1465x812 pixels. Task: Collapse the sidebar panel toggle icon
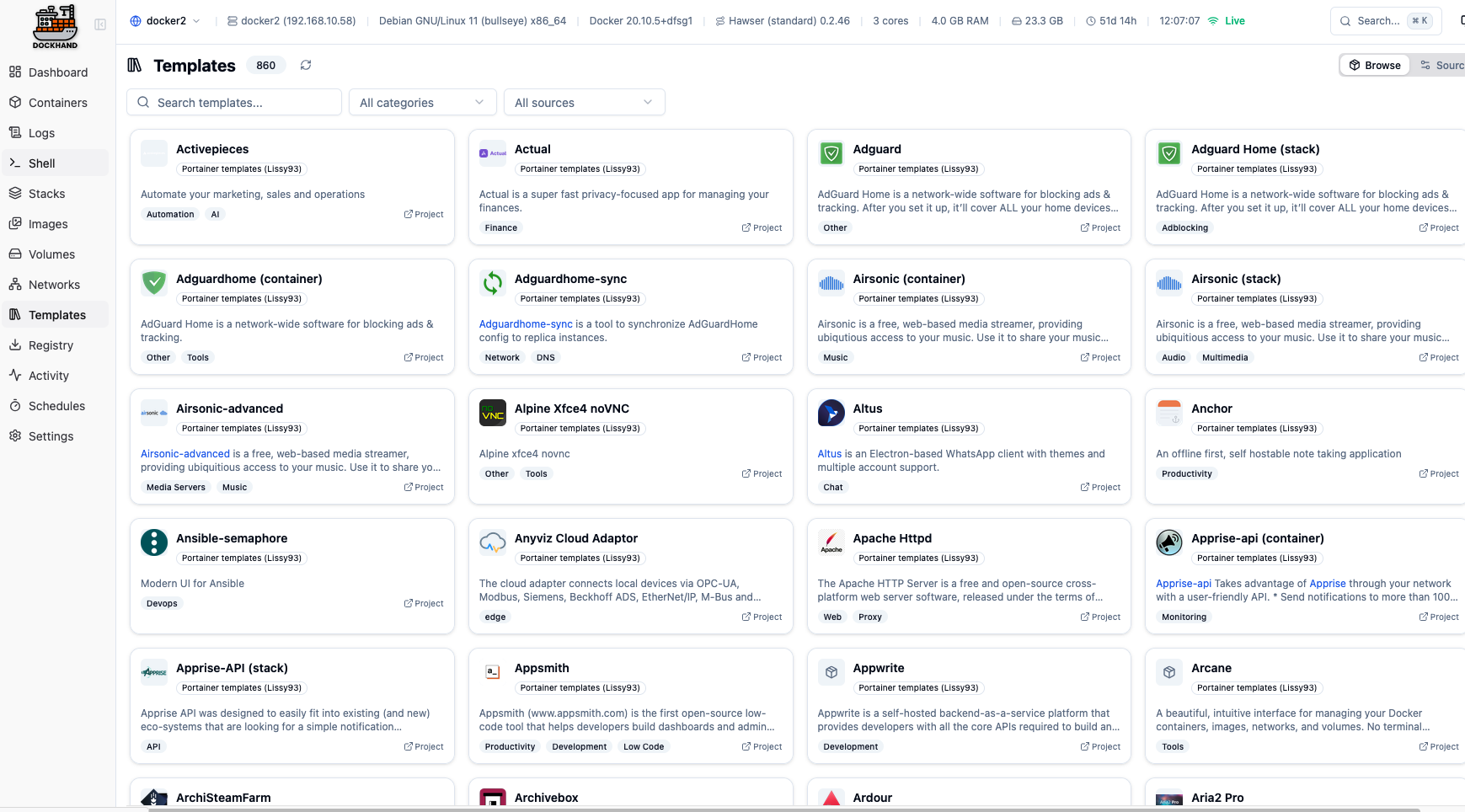(x=100, y=24)
